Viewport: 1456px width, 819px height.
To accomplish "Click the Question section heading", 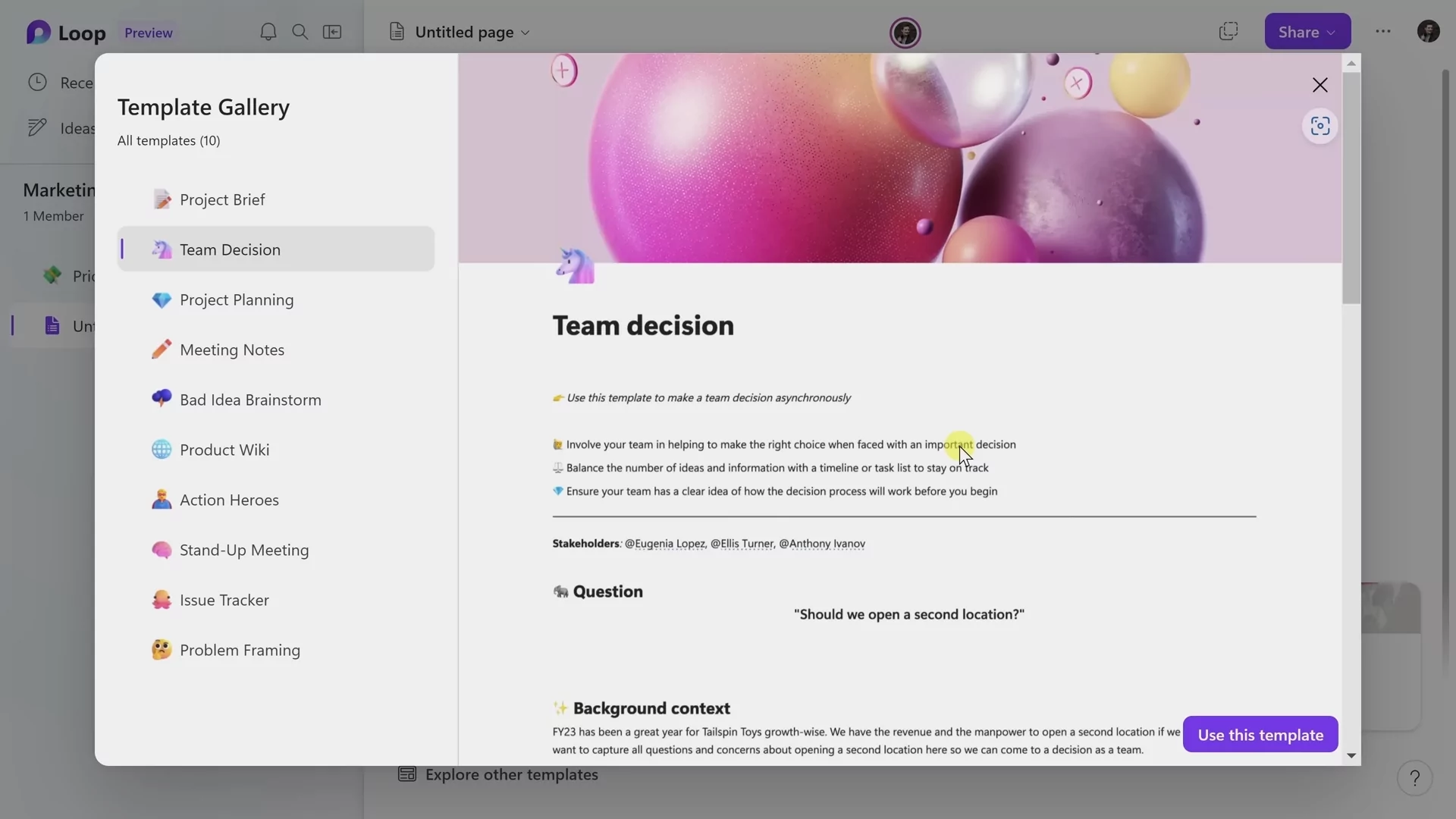I will (x=607, y=591).
